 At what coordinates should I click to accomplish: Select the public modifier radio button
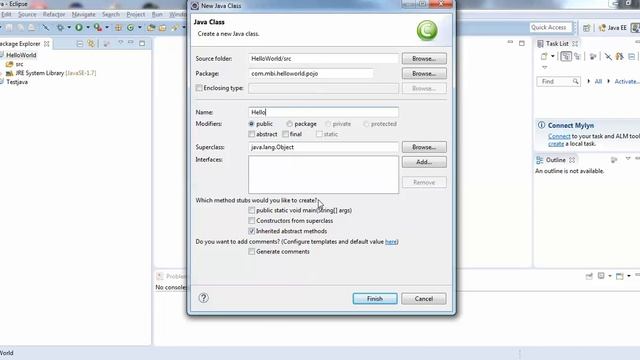click(251, 124)
